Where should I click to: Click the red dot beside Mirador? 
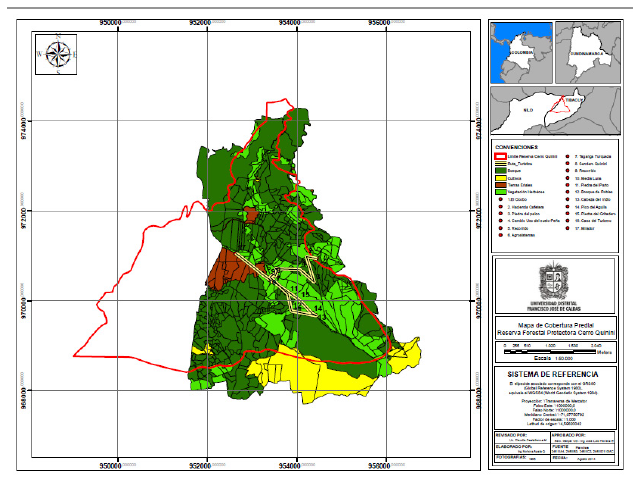tap(566, 226)
